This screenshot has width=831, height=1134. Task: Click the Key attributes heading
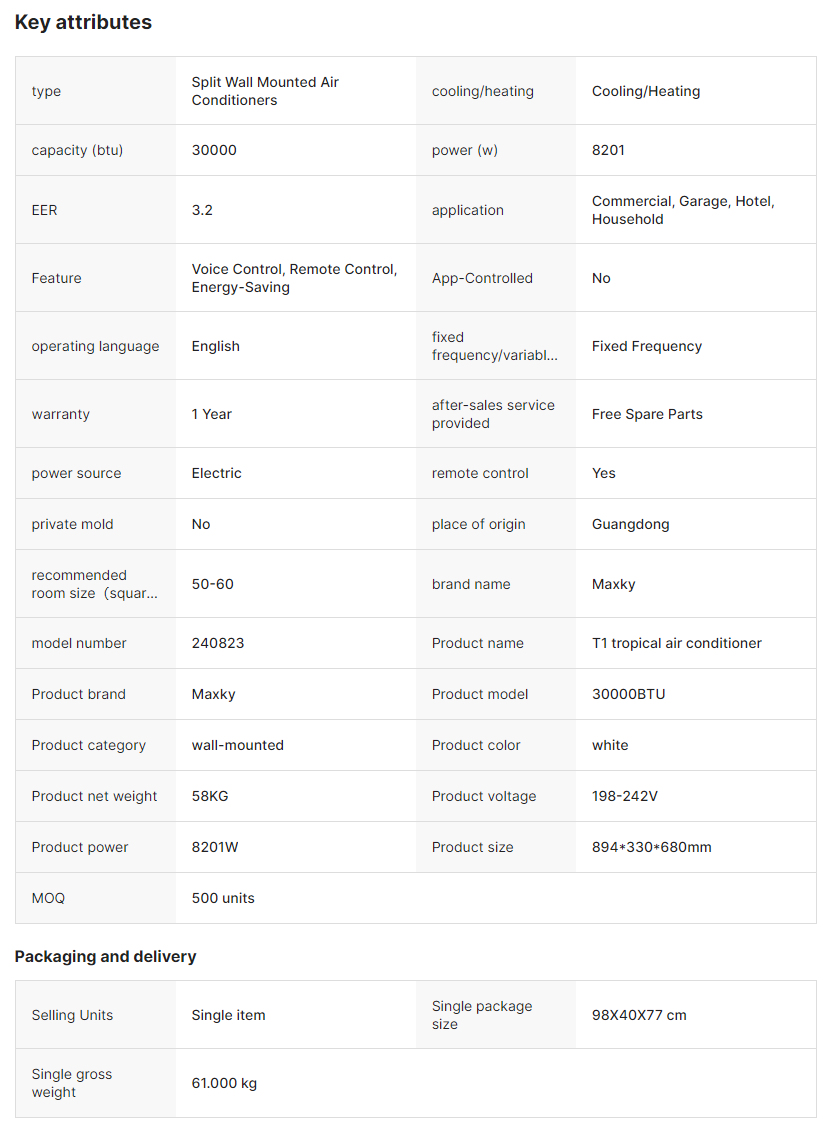[83, 22]
